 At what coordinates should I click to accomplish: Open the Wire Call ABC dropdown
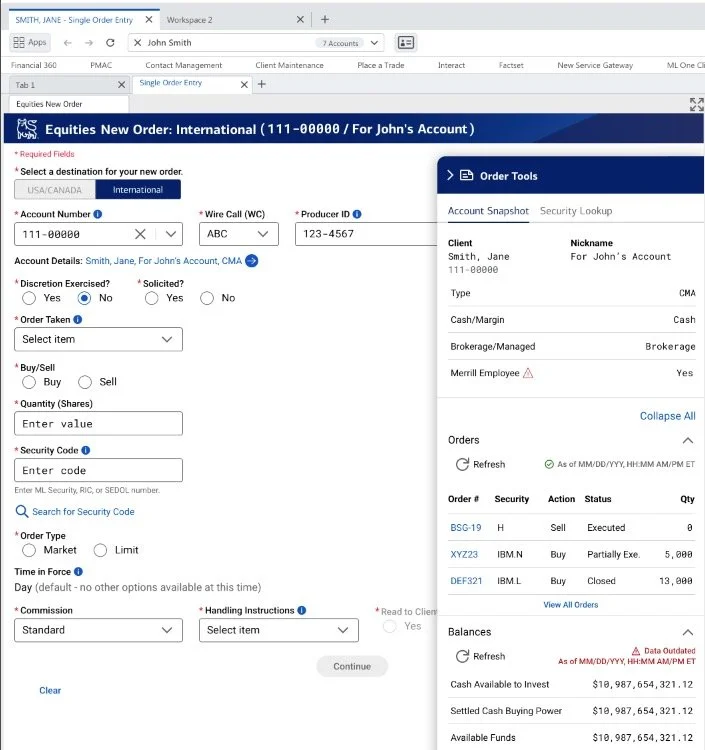click(239, 234)
